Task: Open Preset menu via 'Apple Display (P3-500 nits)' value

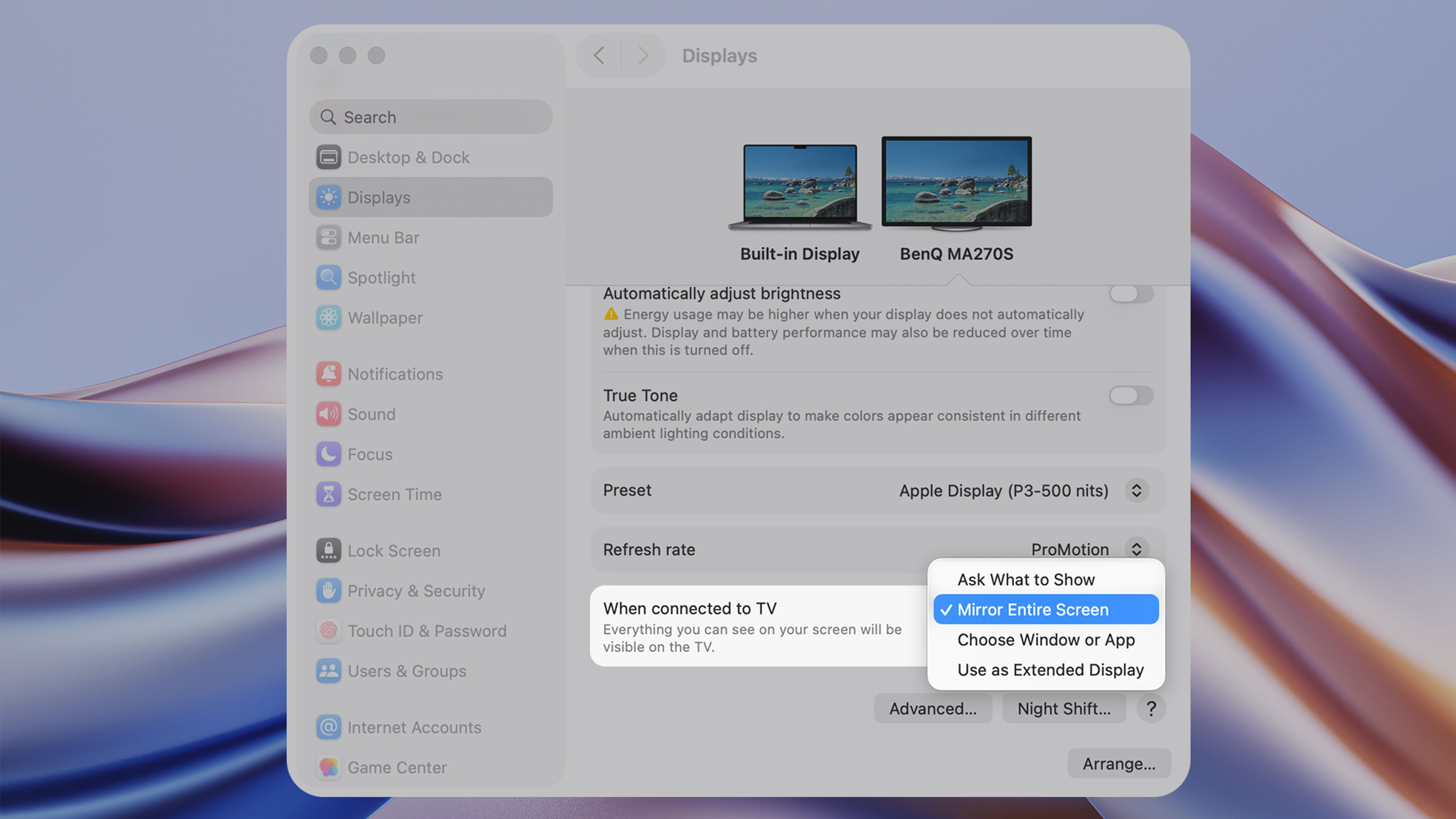Action: [1004, 491]
